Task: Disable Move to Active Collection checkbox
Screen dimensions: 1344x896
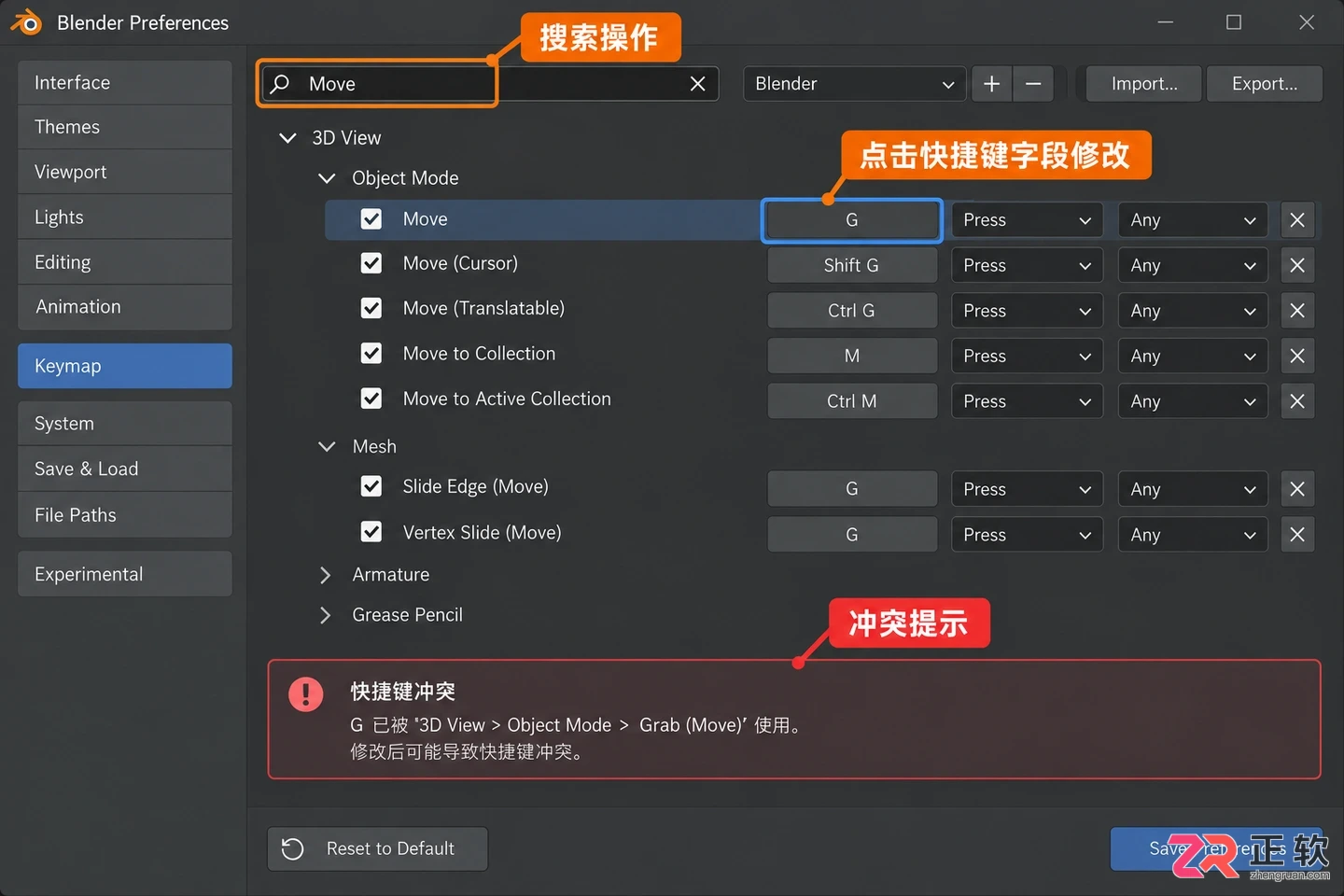Action: click(x=371, y=399)
